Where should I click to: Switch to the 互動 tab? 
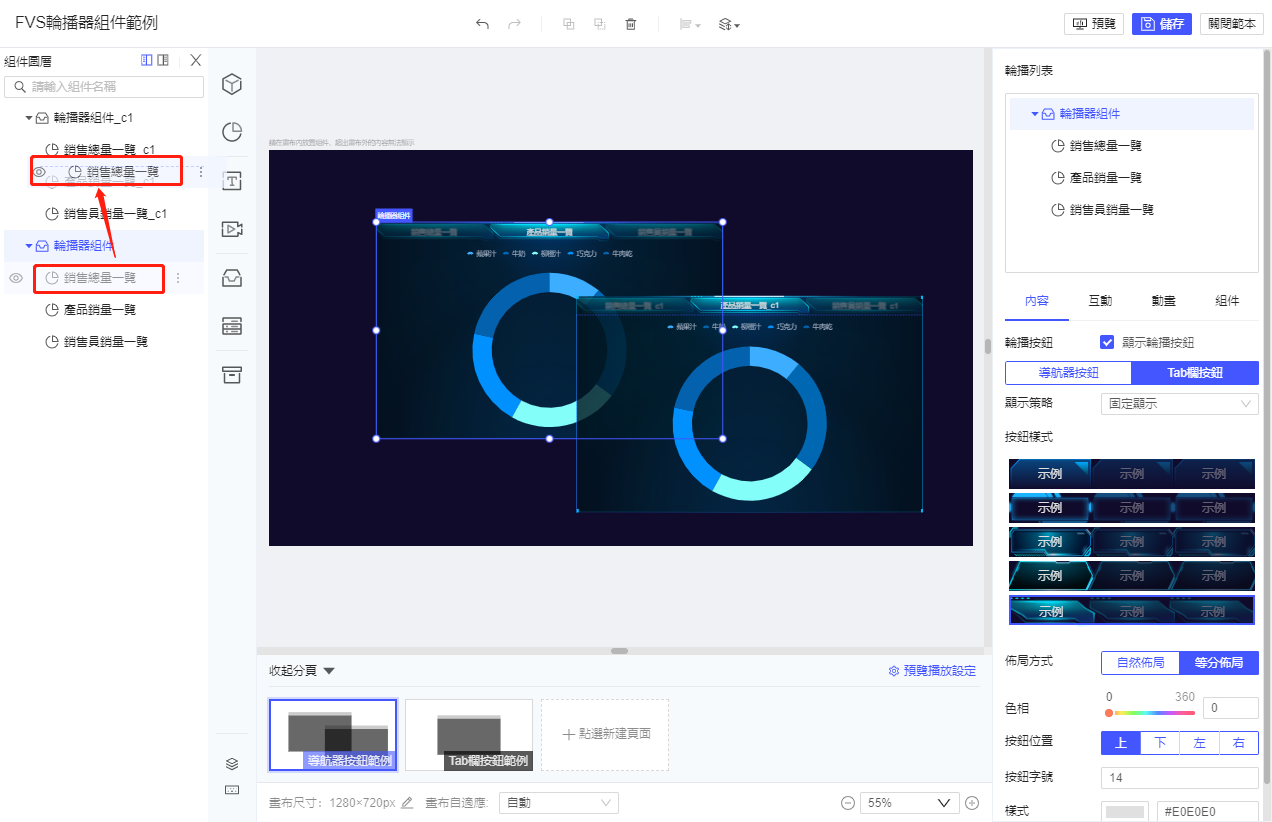(1100, 301)
